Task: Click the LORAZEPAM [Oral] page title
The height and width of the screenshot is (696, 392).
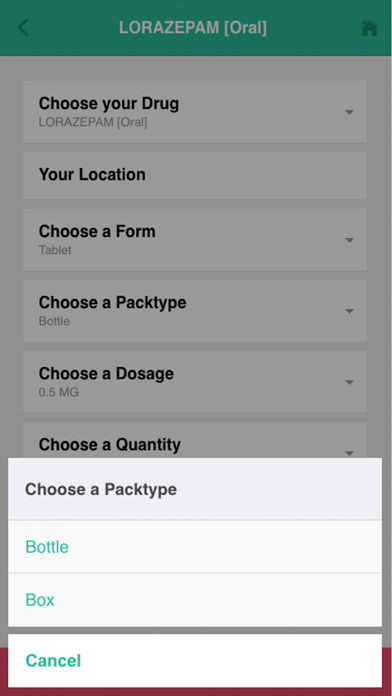Action: (x=193, y=28)
